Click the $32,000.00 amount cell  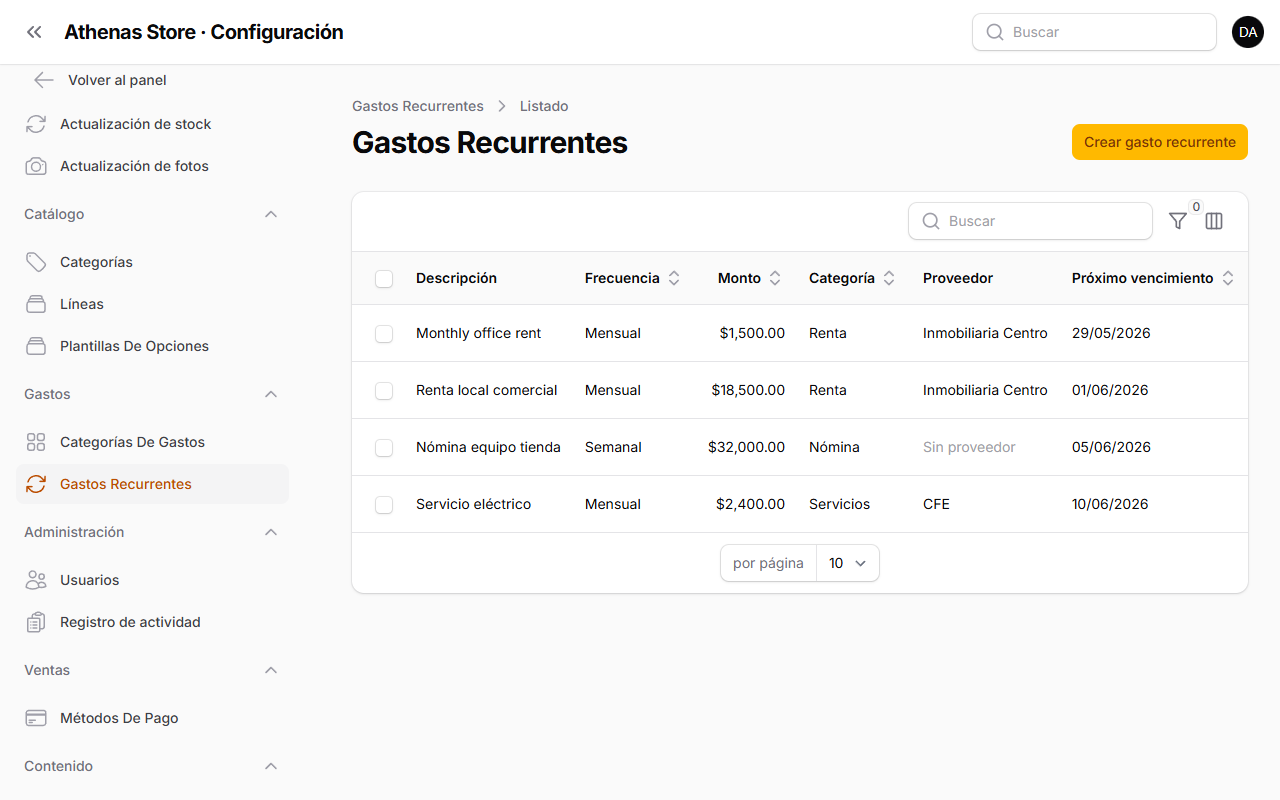(746, 447)
